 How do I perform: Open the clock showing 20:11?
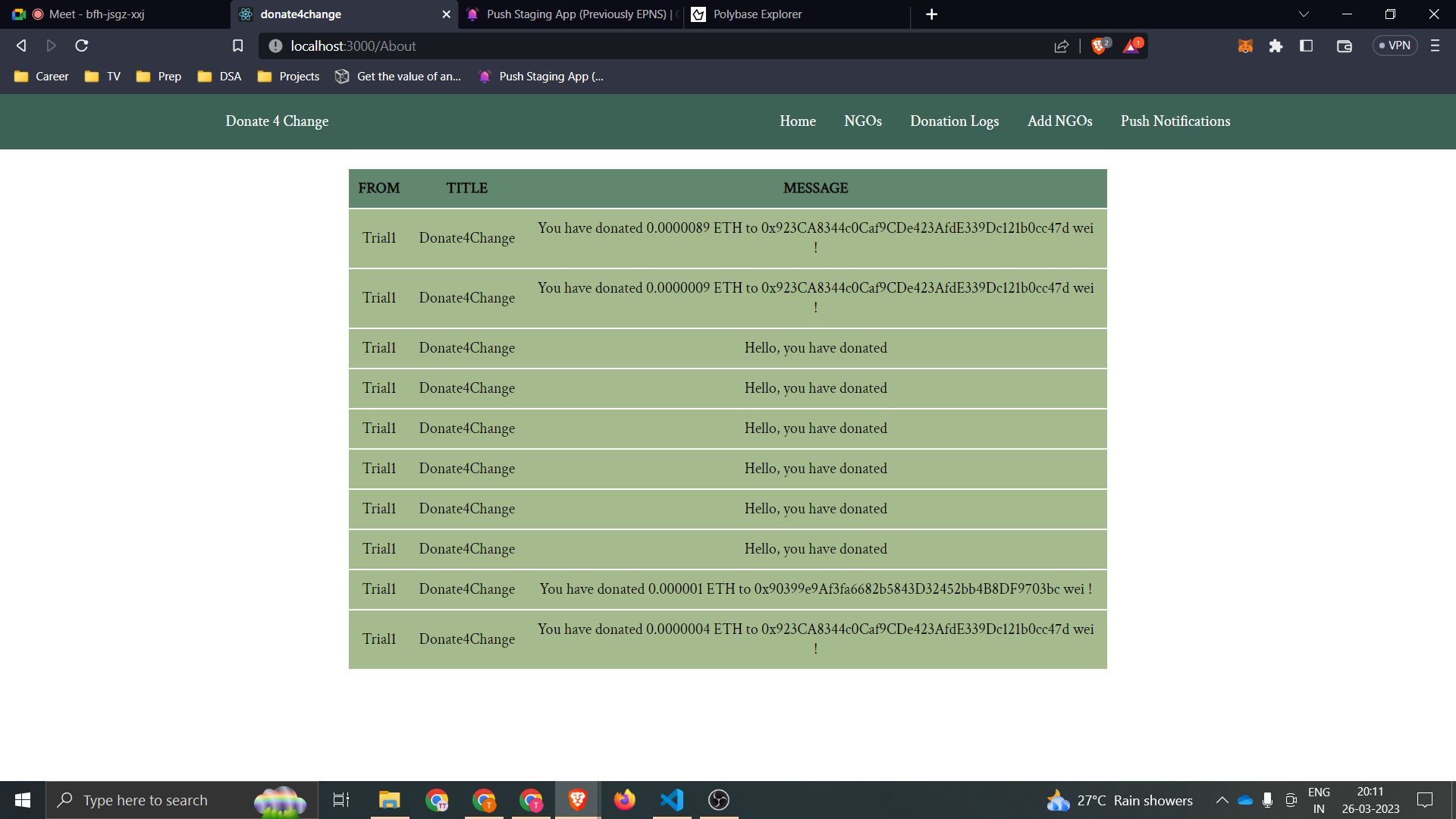pyautogui.click(x=1370, y=800)
